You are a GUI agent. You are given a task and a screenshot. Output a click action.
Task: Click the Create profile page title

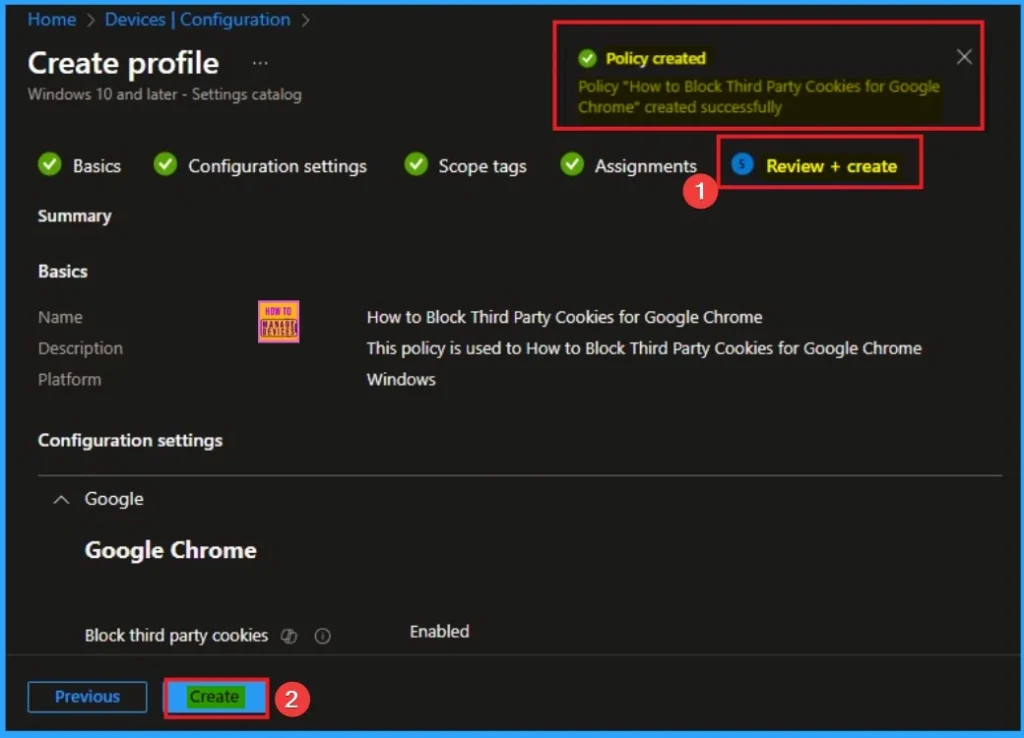coord(123,63)
